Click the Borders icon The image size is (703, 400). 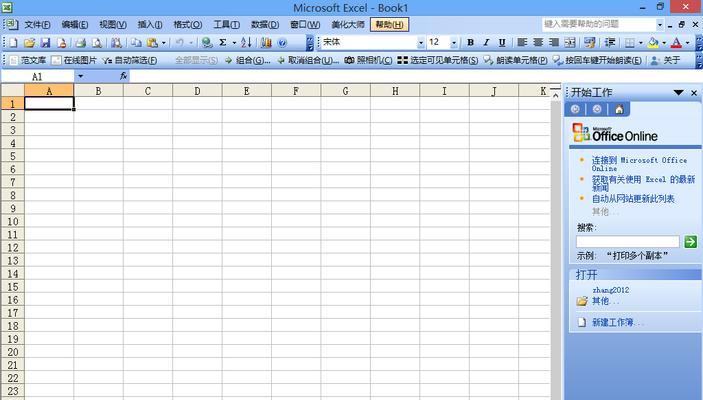[x=629, y=43]
